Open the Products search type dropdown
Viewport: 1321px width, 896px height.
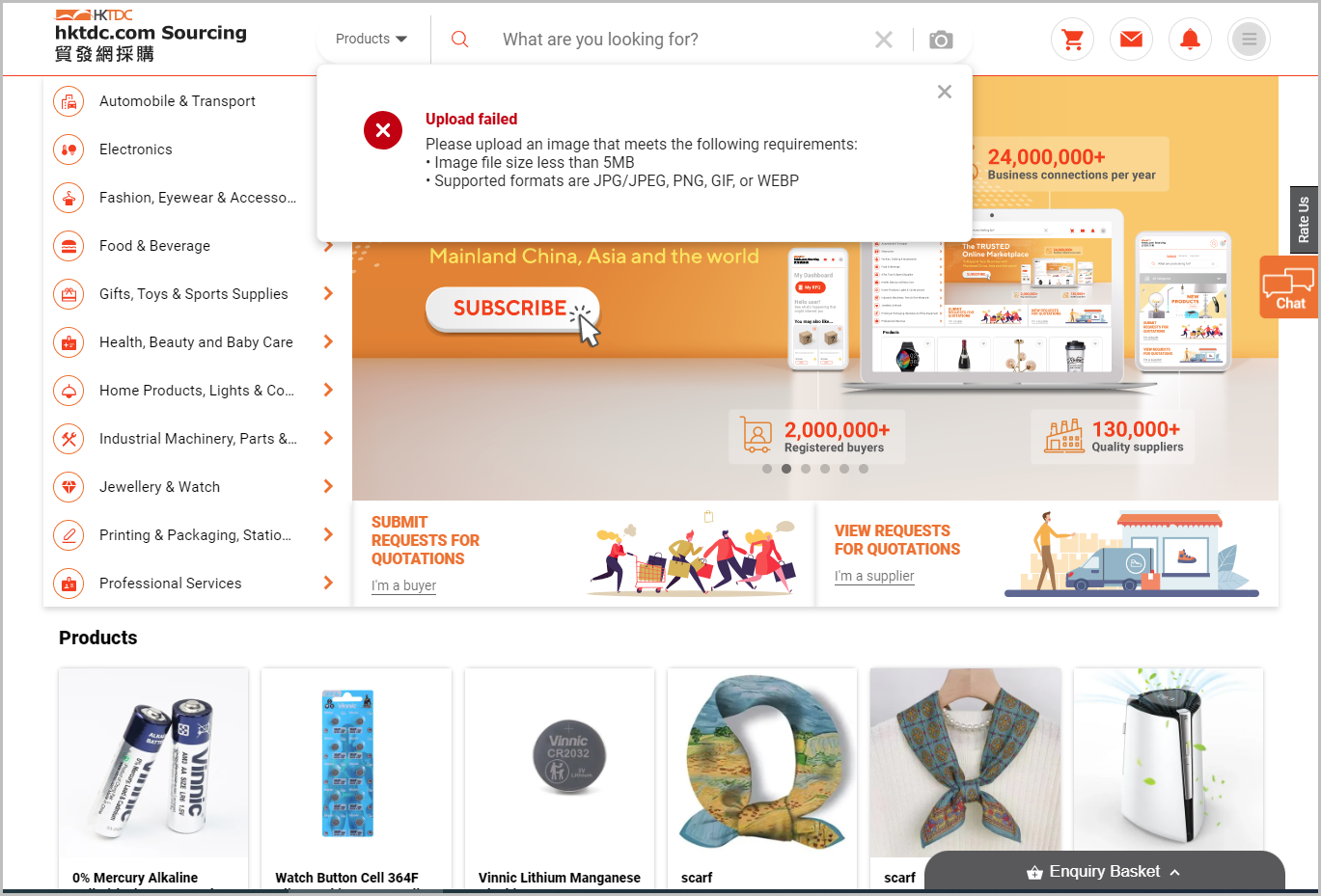372,39
